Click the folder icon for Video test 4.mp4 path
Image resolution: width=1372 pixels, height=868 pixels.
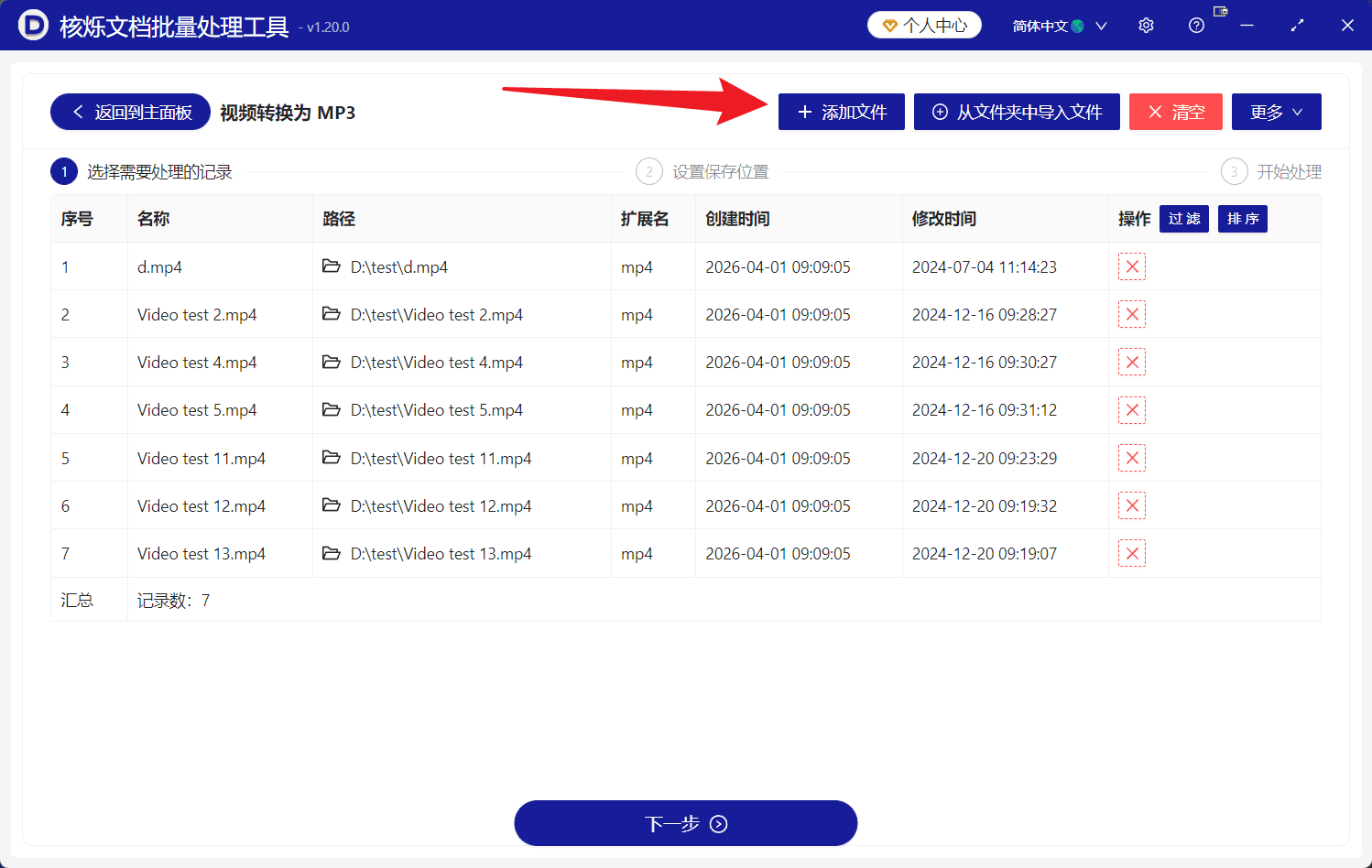(x=331, y=362)
